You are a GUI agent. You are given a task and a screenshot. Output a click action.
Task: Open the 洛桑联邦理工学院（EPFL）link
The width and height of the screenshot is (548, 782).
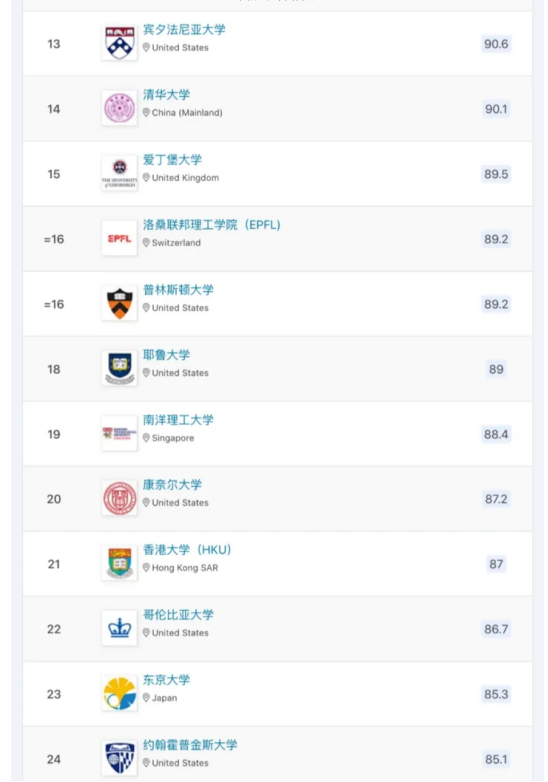click(212, 225)
